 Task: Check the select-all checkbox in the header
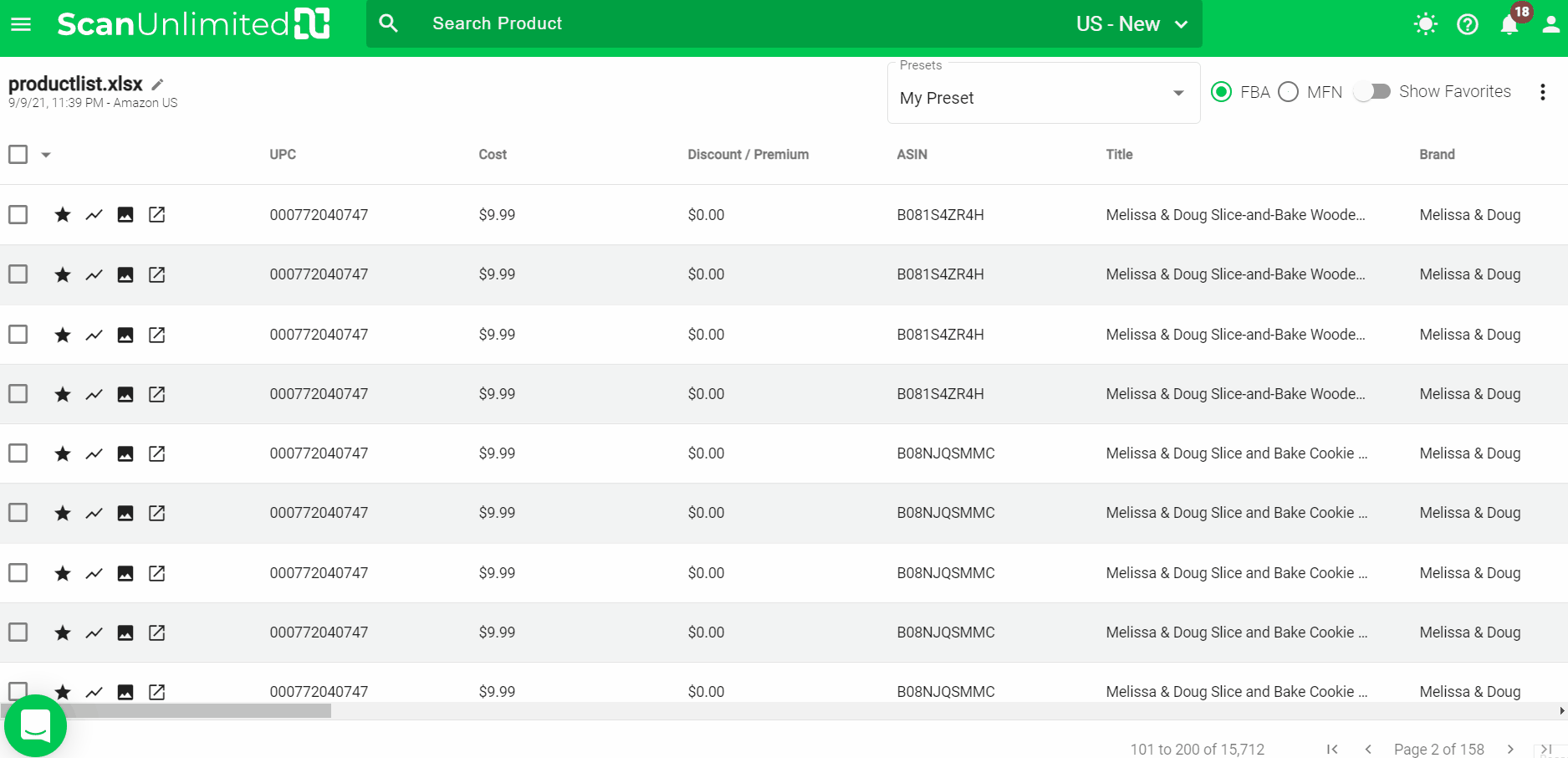(x=18, y=155)
